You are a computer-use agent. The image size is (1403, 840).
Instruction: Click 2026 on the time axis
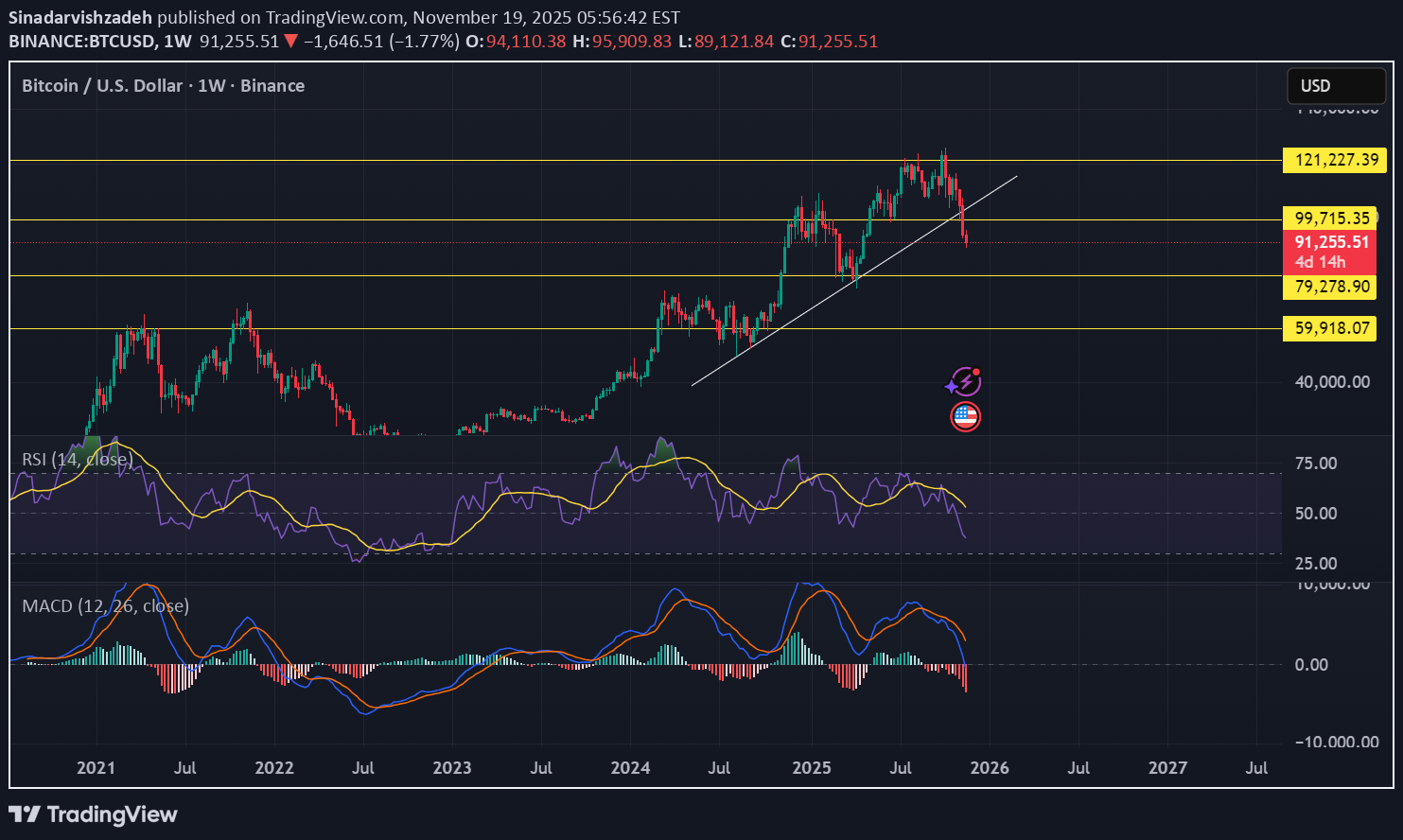tap(989, 767)
